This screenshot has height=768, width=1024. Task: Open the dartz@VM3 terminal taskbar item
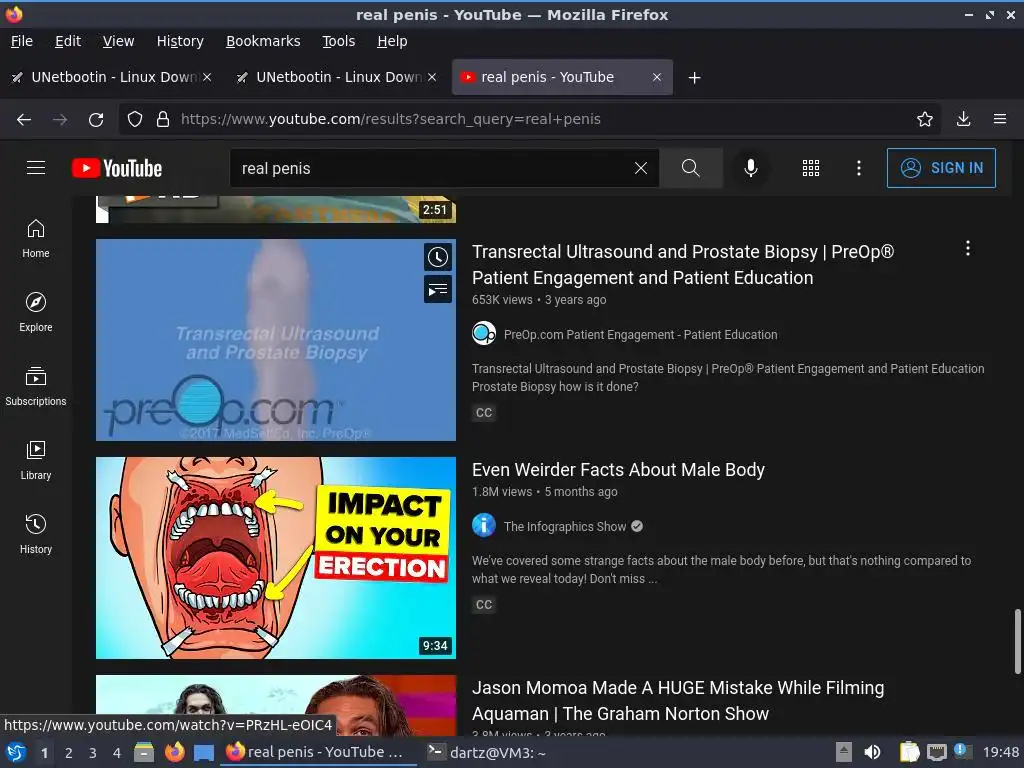click(x=487, y=752)
